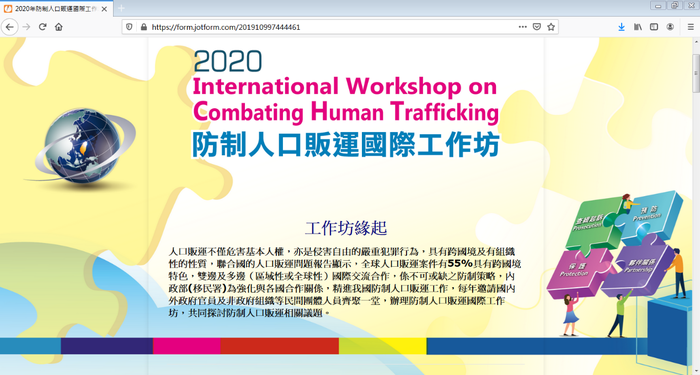The image size is (700, 375).
Task: Click the title International Workshop on
Action: click(x=345, y=86)
